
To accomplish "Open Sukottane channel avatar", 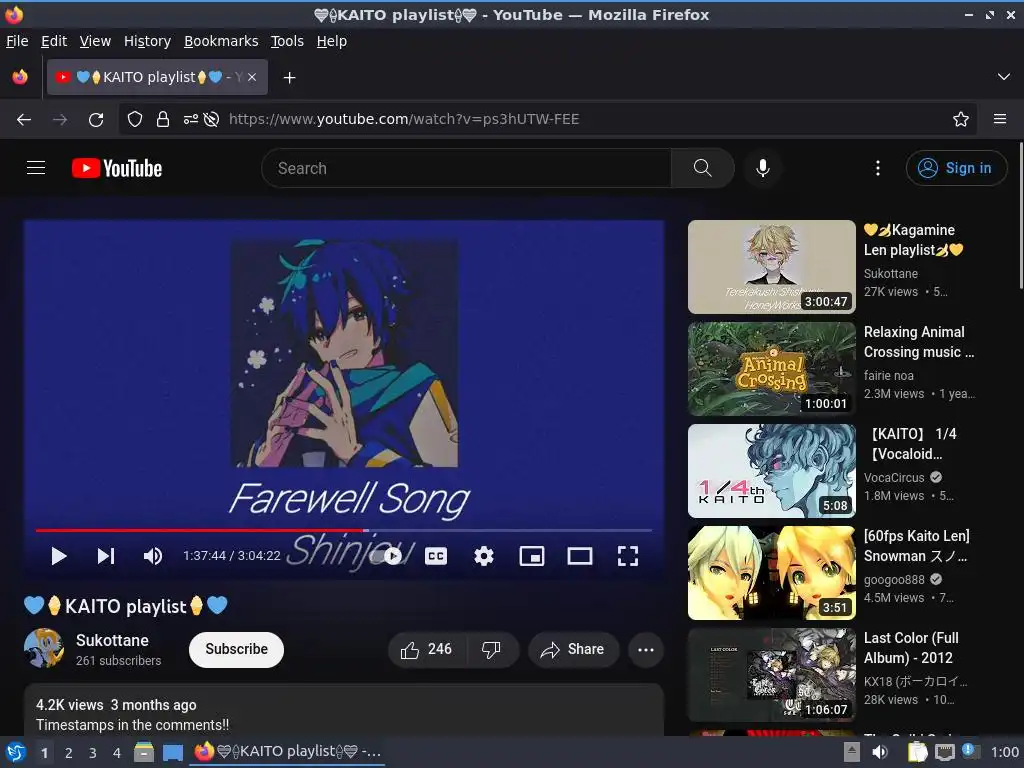I will click(44, 648).
